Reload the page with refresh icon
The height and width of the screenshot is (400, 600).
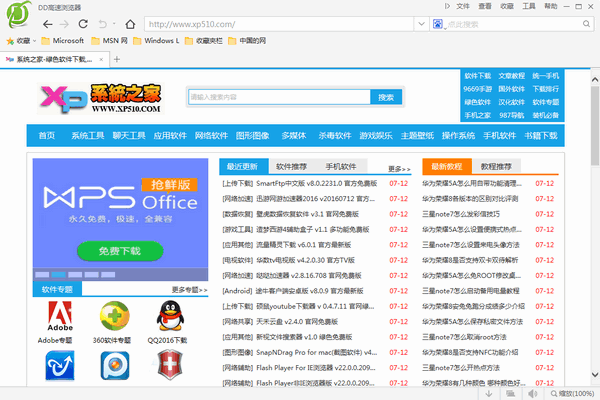83,24
